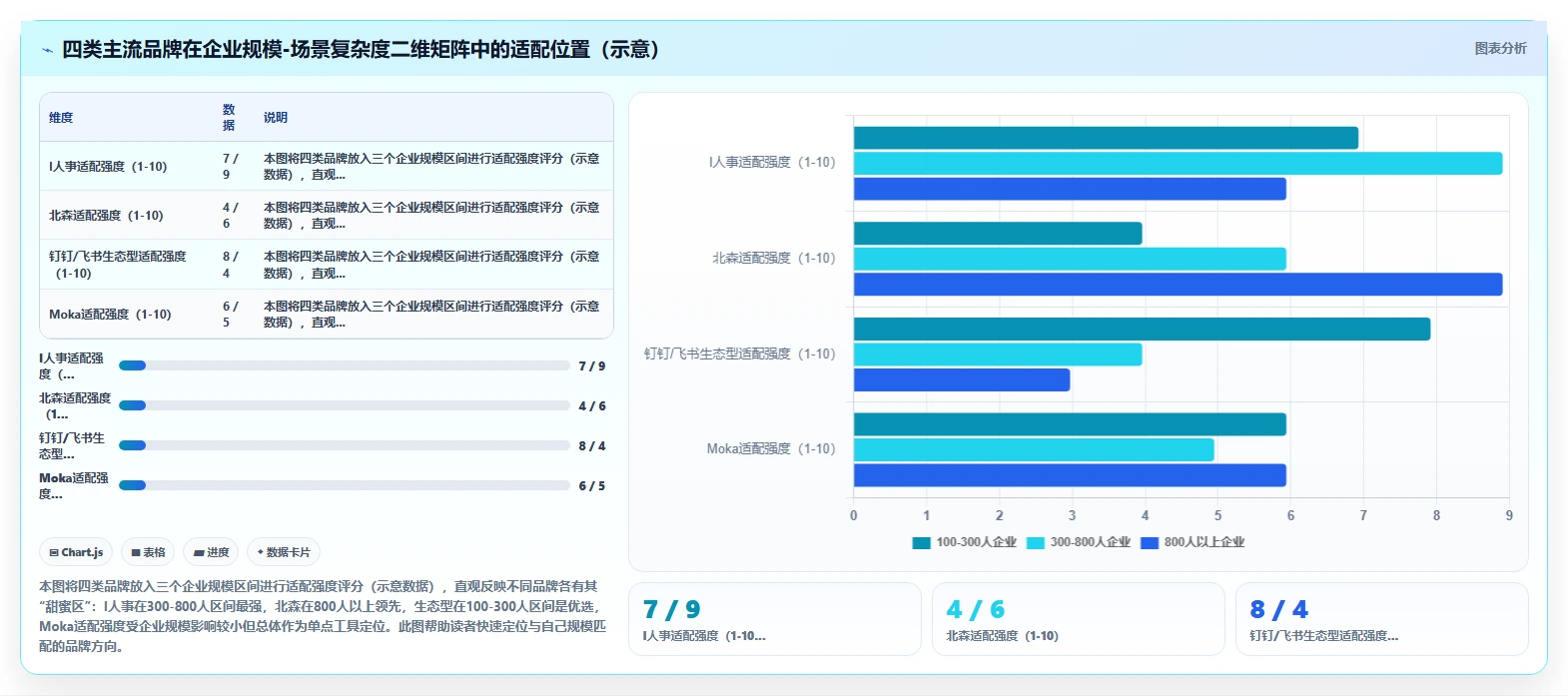This screenshot has width=1568, height=696.
Task: Click chart axis label I人事适配强度（1-10）
Action: pos(772,162)
